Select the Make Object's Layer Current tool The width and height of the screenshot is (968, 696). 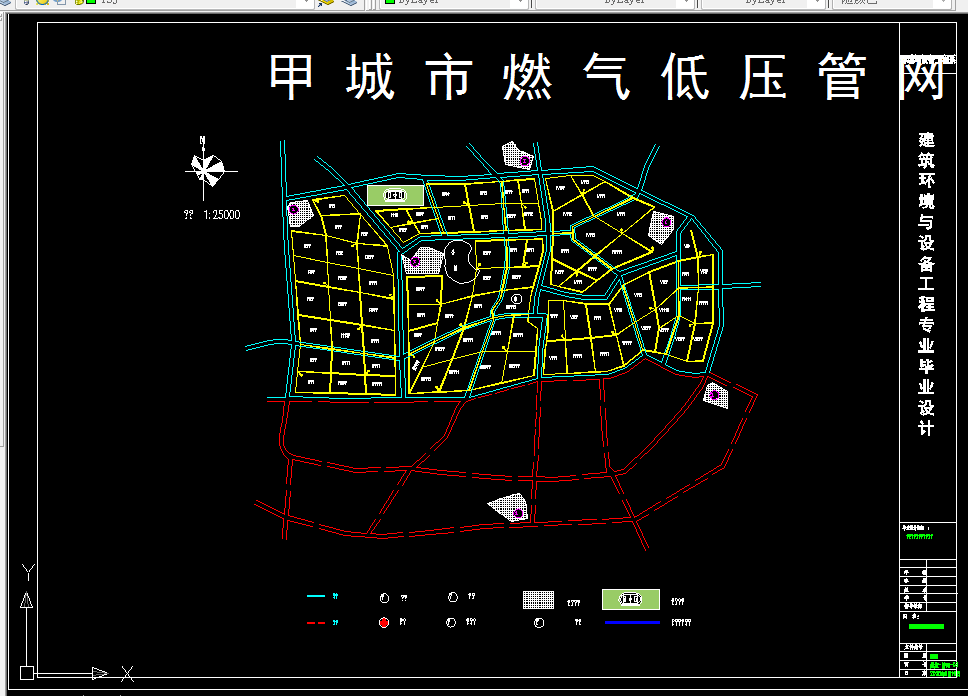point(325,4)
